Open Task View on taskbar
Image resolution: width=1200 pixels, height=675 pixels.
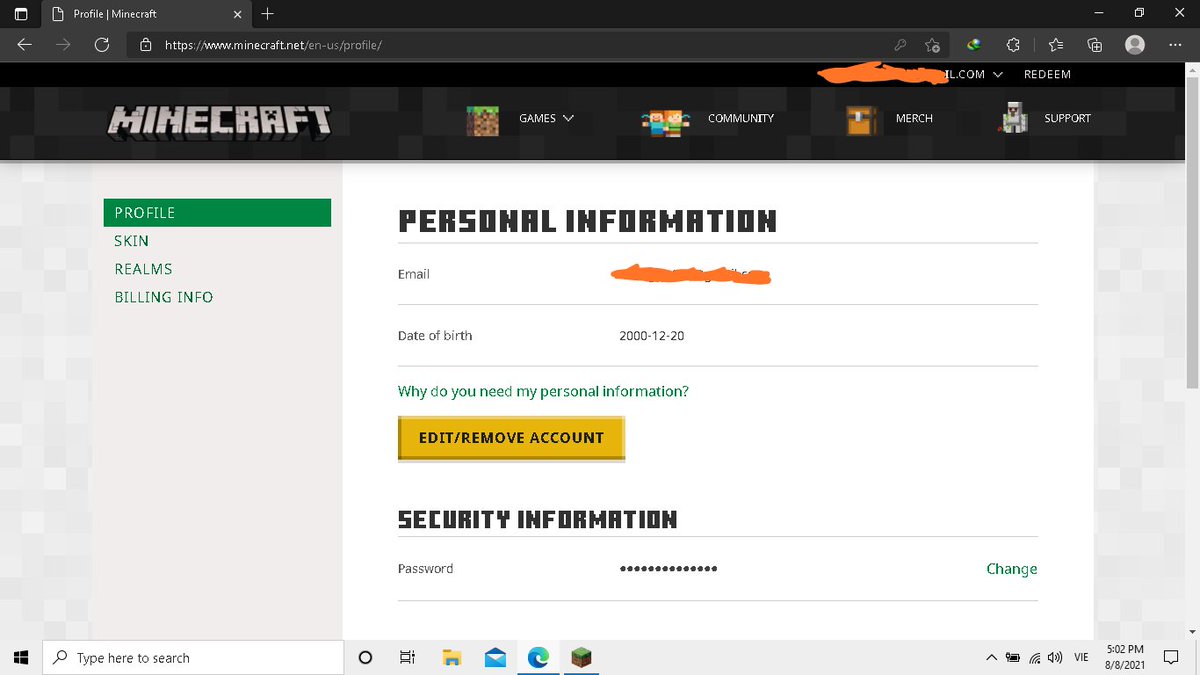(x=407, y=657)
